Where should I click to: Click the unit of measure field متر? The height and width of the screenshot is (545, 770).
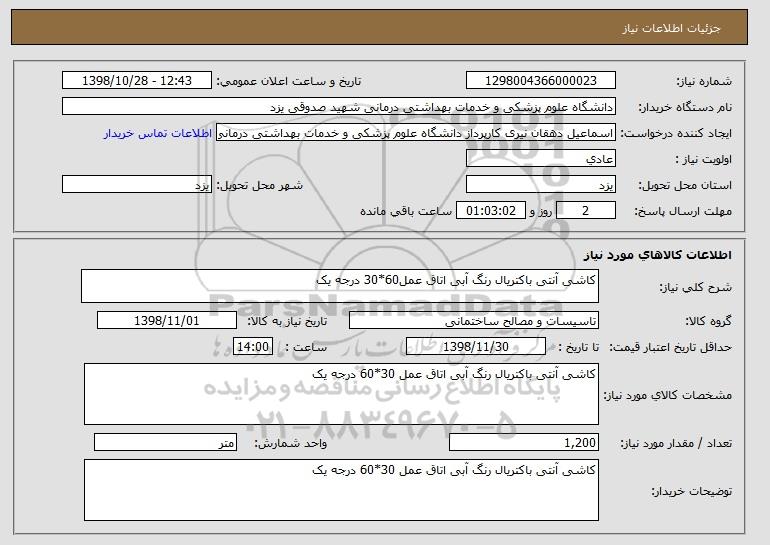point(165,443)
